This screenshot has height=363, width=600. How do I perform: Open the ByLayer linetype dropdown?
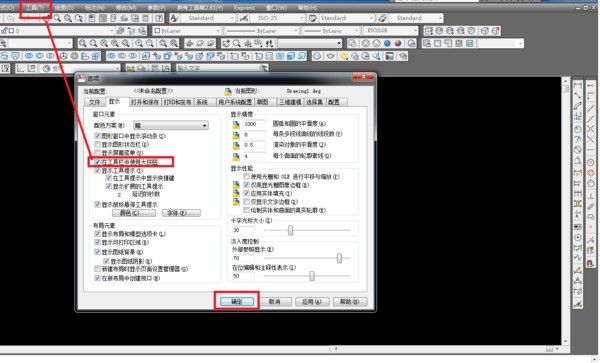coord(262,31)
